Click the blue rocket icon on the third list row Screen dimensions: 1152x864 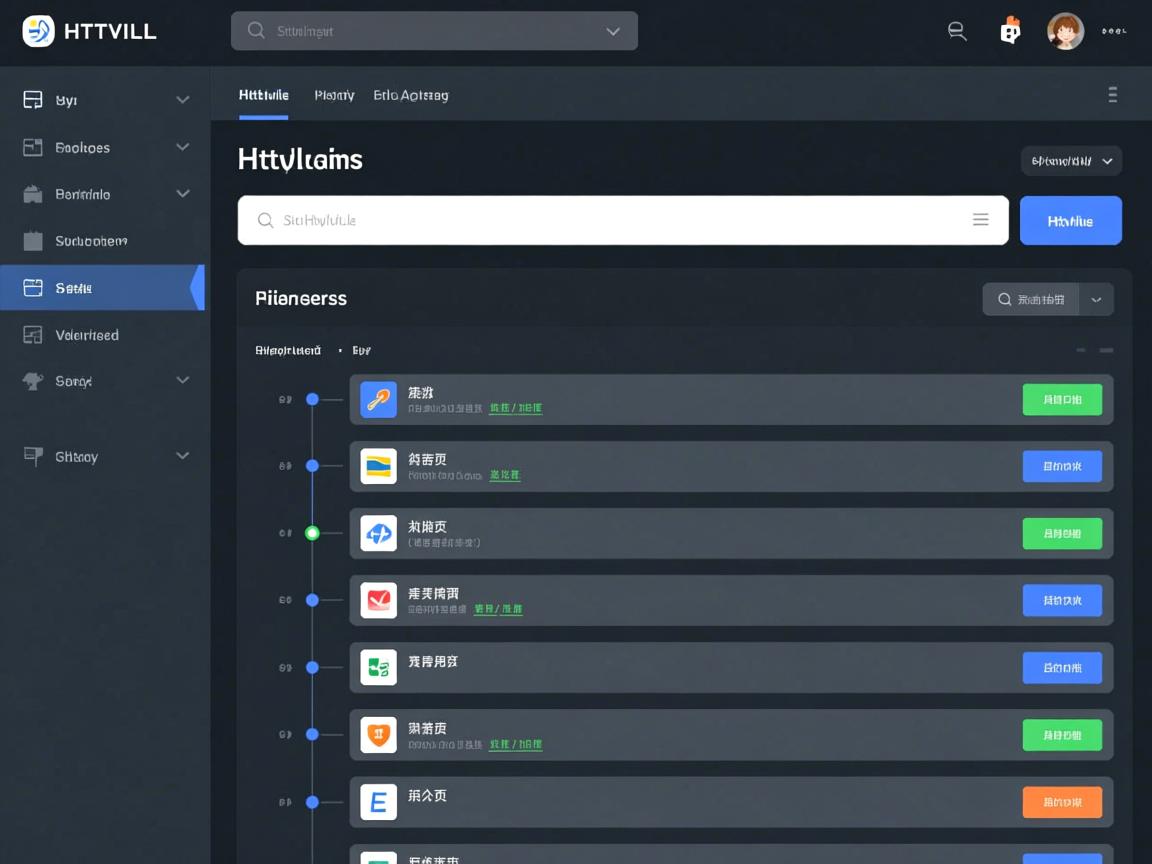(x=378, y=533)
